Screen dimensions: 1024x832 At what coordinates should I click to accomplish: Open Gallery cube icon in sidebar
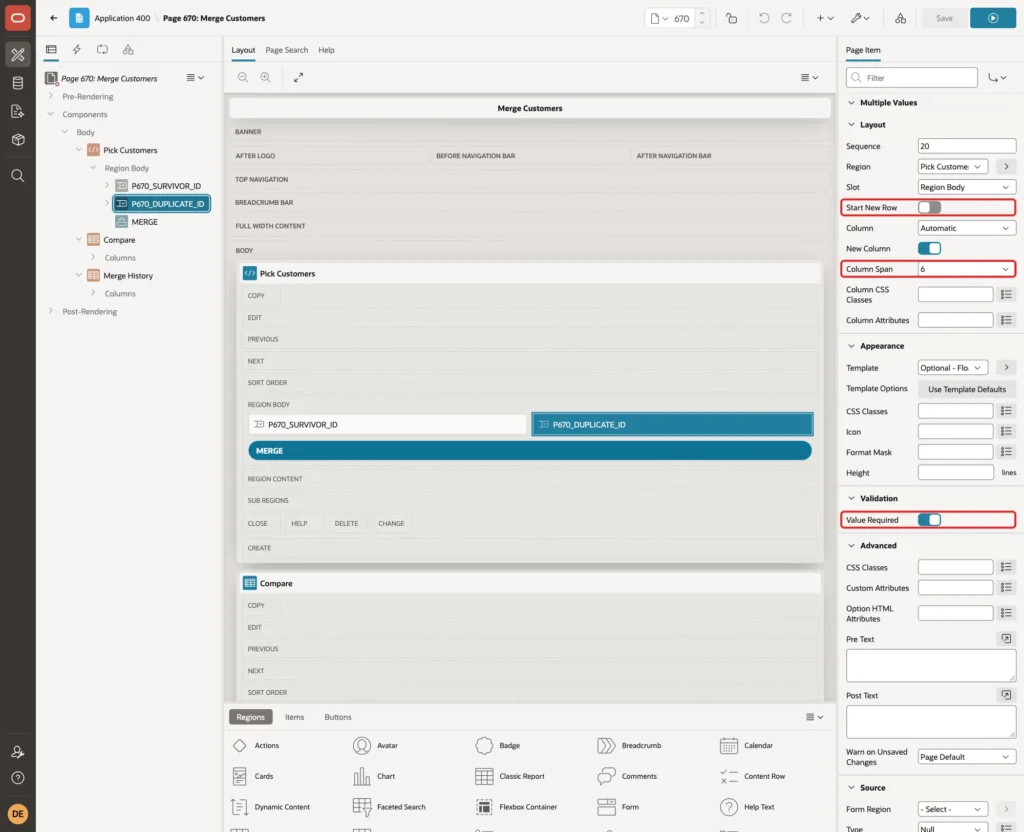point(18,140)
